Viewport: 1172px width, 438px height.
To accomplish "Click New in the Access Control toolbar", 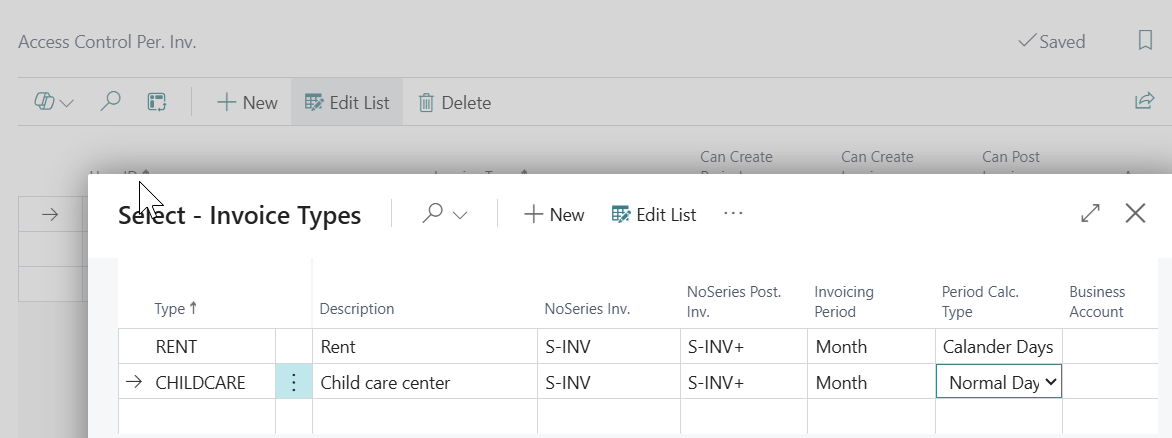I will coord(247,102).
